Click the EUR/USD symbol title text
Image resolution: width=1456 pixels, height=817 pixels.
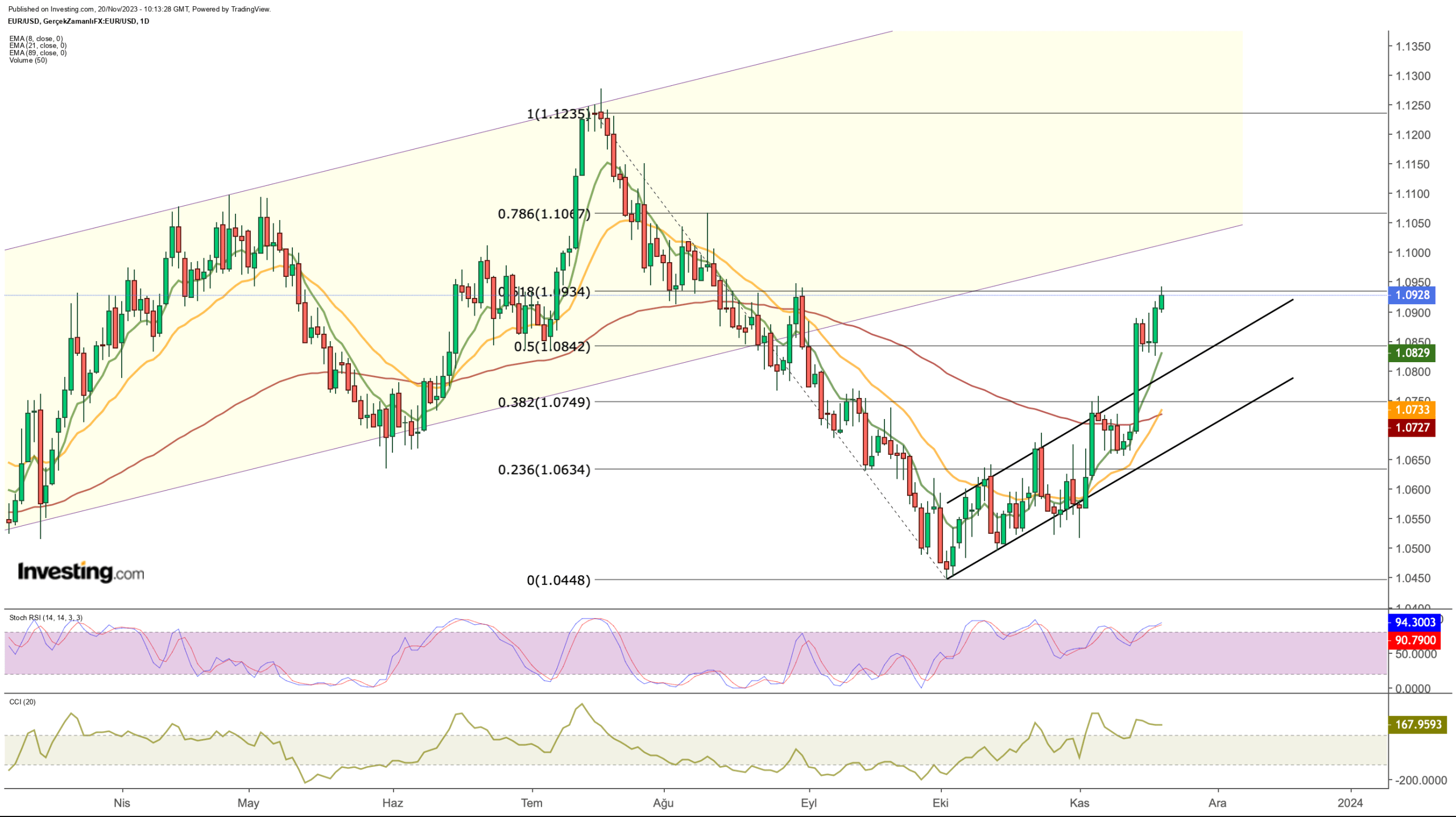tap(78, 21)
